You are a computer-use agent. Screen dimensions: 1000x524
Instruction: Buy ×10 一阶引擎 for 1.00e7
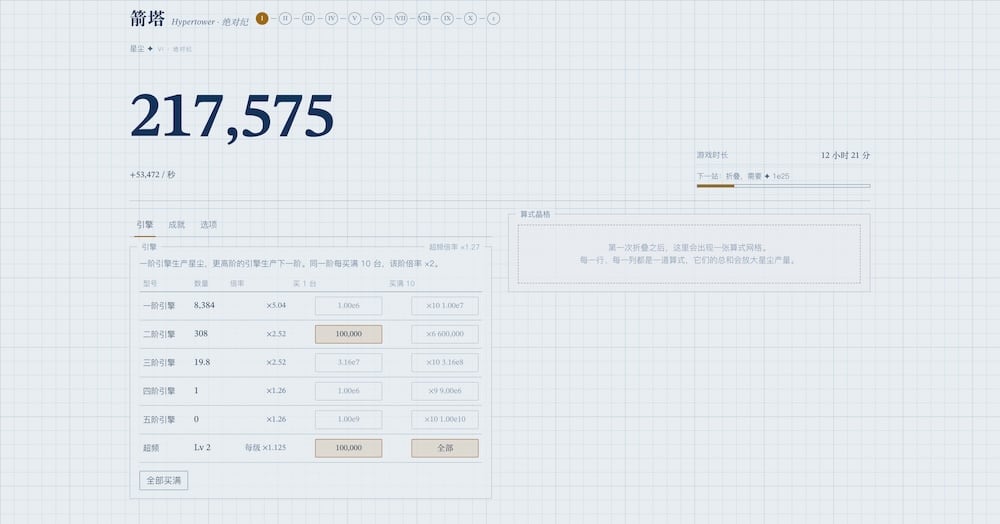445,305
